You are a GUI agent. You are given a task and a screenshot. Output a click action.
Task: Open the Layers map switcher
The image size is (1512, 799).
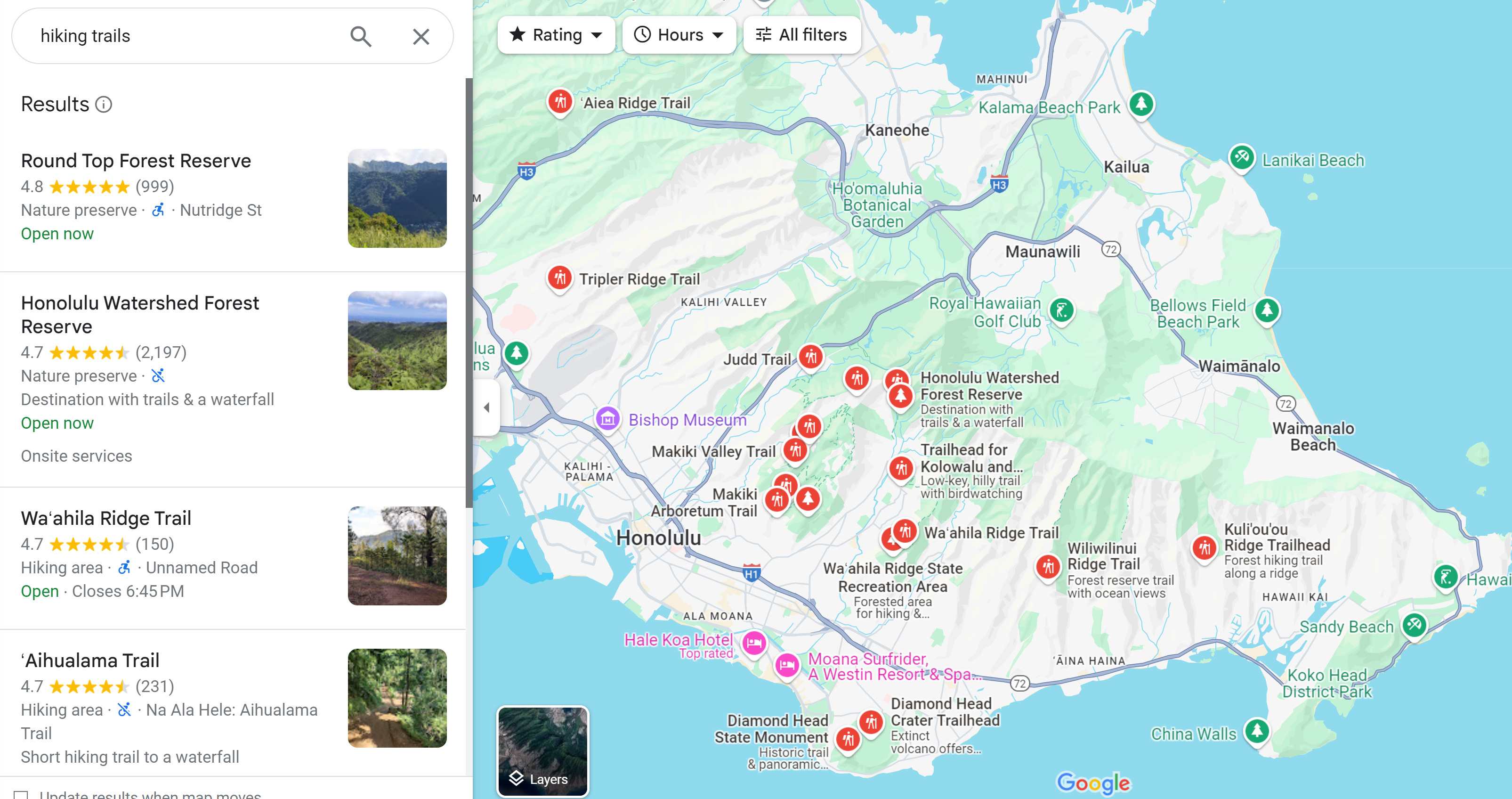[543, 751]
